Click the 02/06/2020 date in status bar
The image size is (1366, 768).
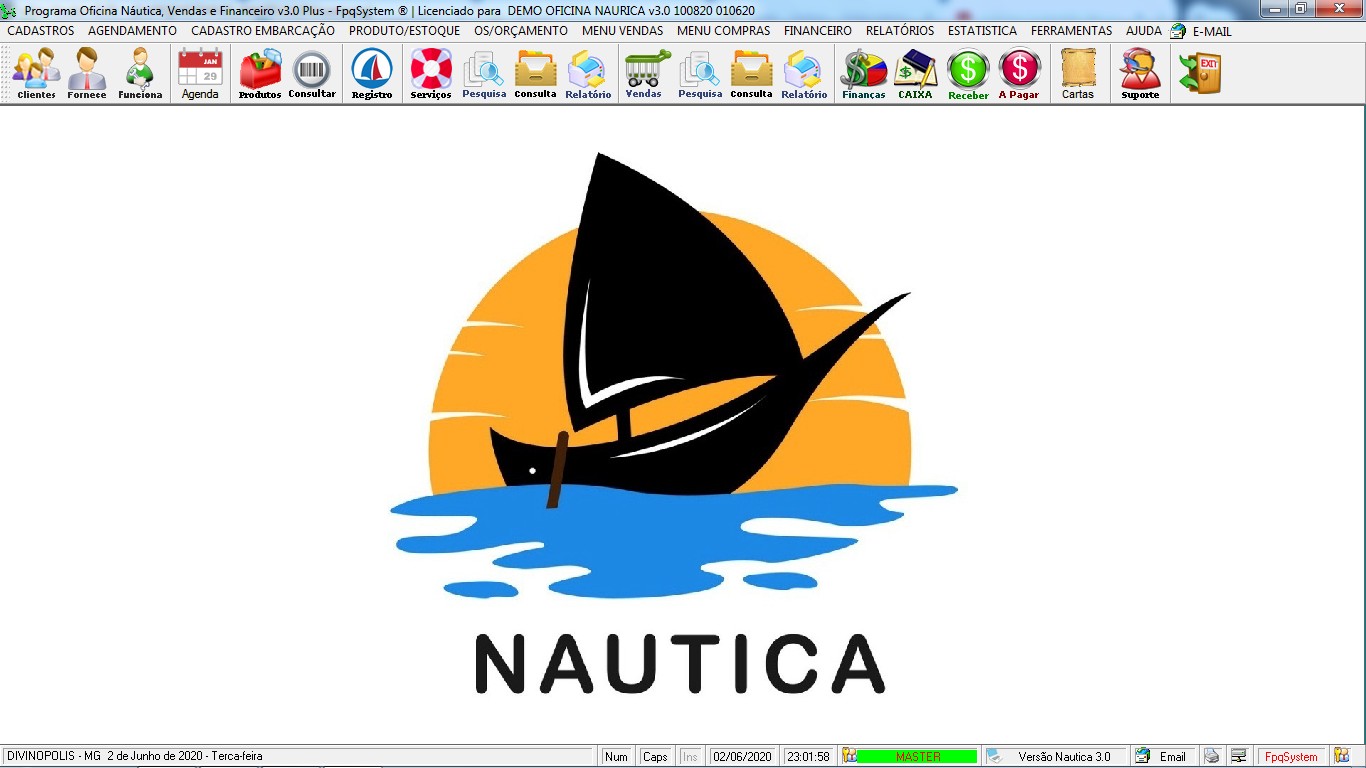(742, 756)
